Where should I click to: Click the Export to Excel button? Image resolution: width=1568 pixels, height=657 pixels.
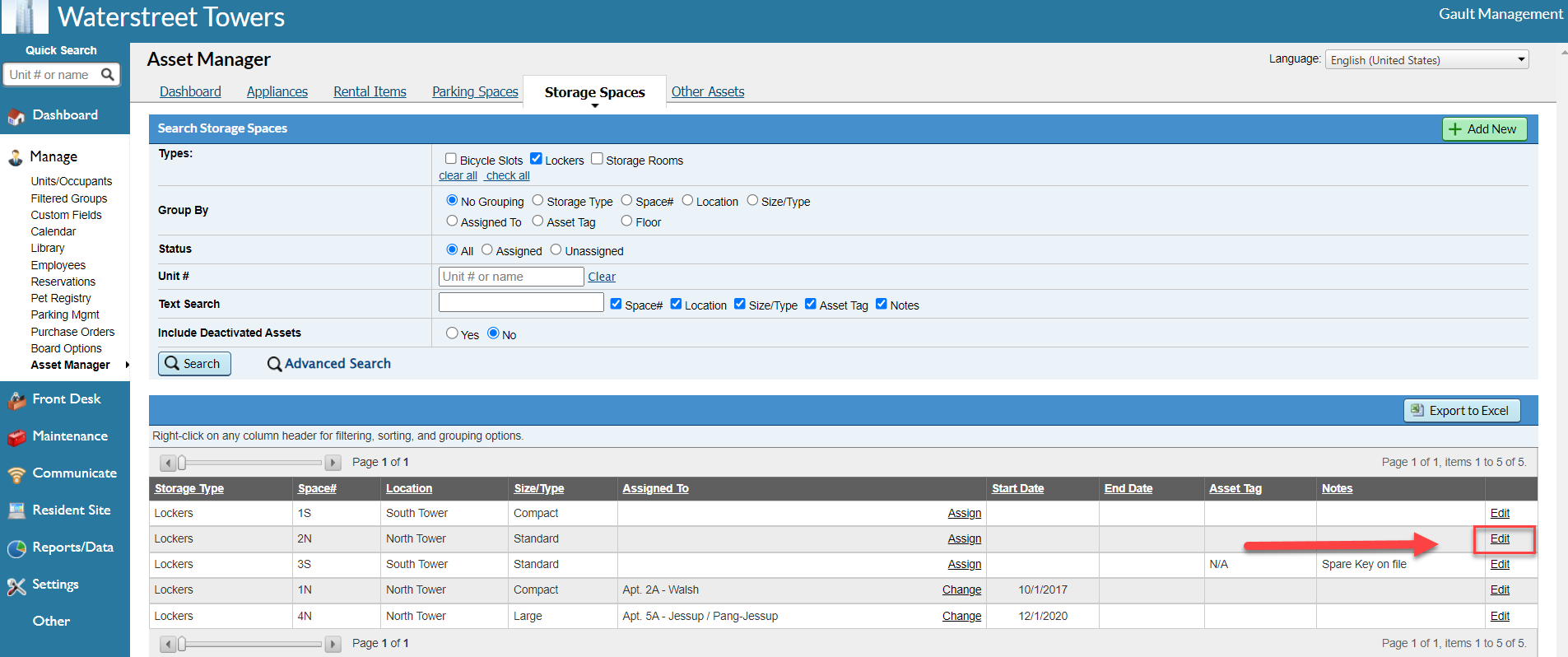pos(1462,410)
